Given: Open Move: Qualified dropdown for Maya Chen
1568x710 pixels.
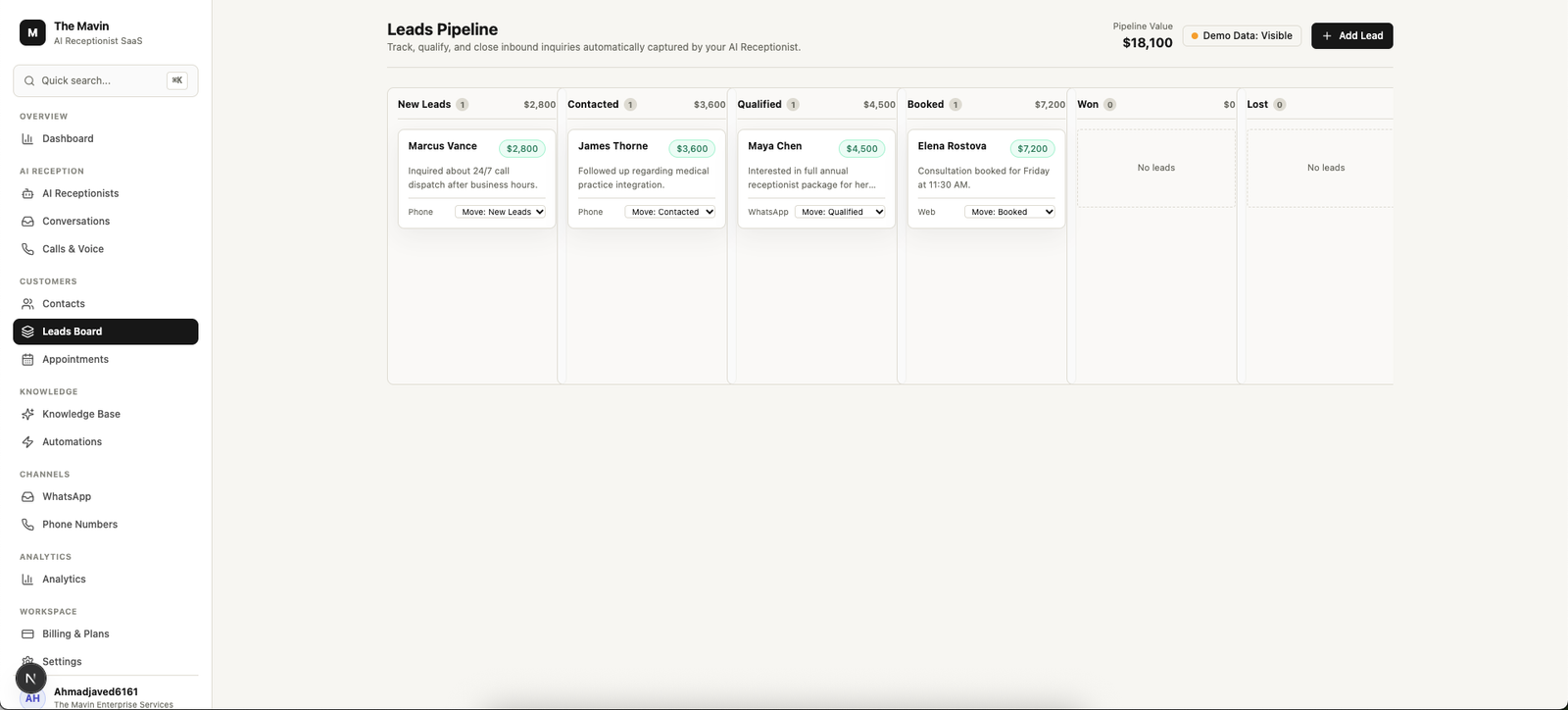Looking at the screenshot, I should tap(840, 212).
